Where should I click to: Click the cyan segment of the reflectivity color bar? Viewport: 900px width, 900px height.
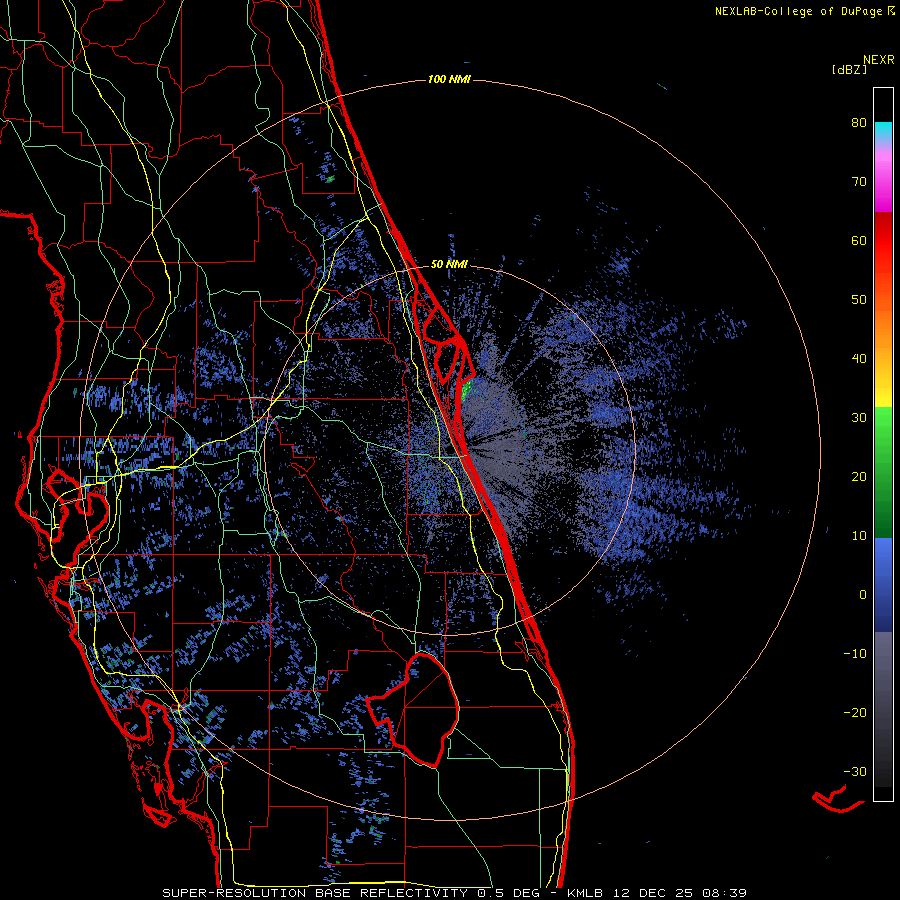pos(883,131)
